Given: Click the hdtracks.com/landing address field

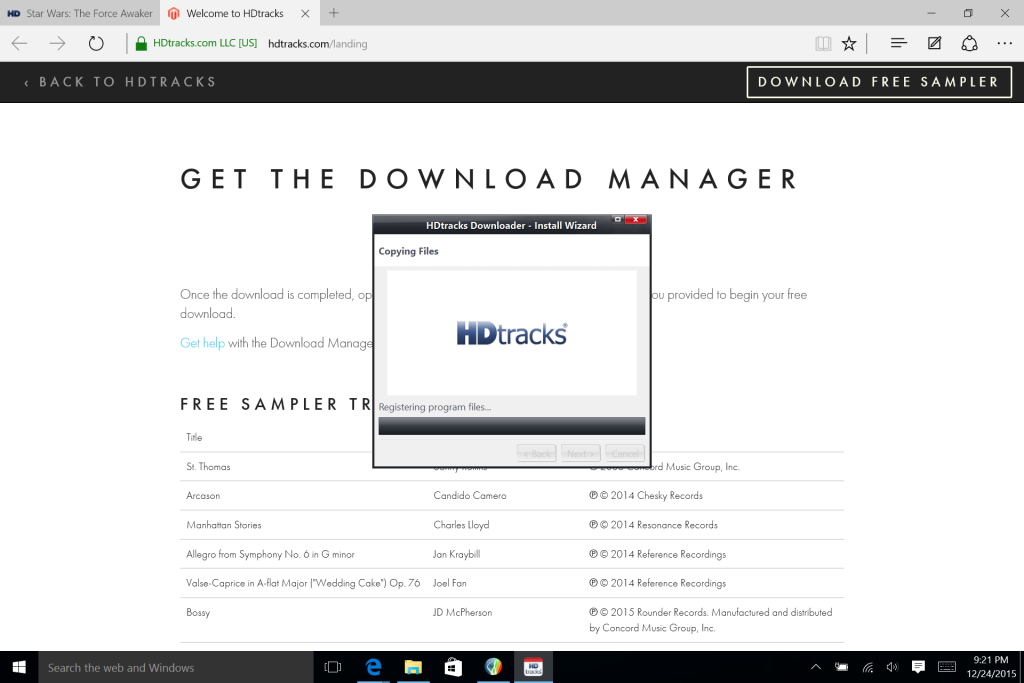Looking at the screenshot, I should [317, 44].
